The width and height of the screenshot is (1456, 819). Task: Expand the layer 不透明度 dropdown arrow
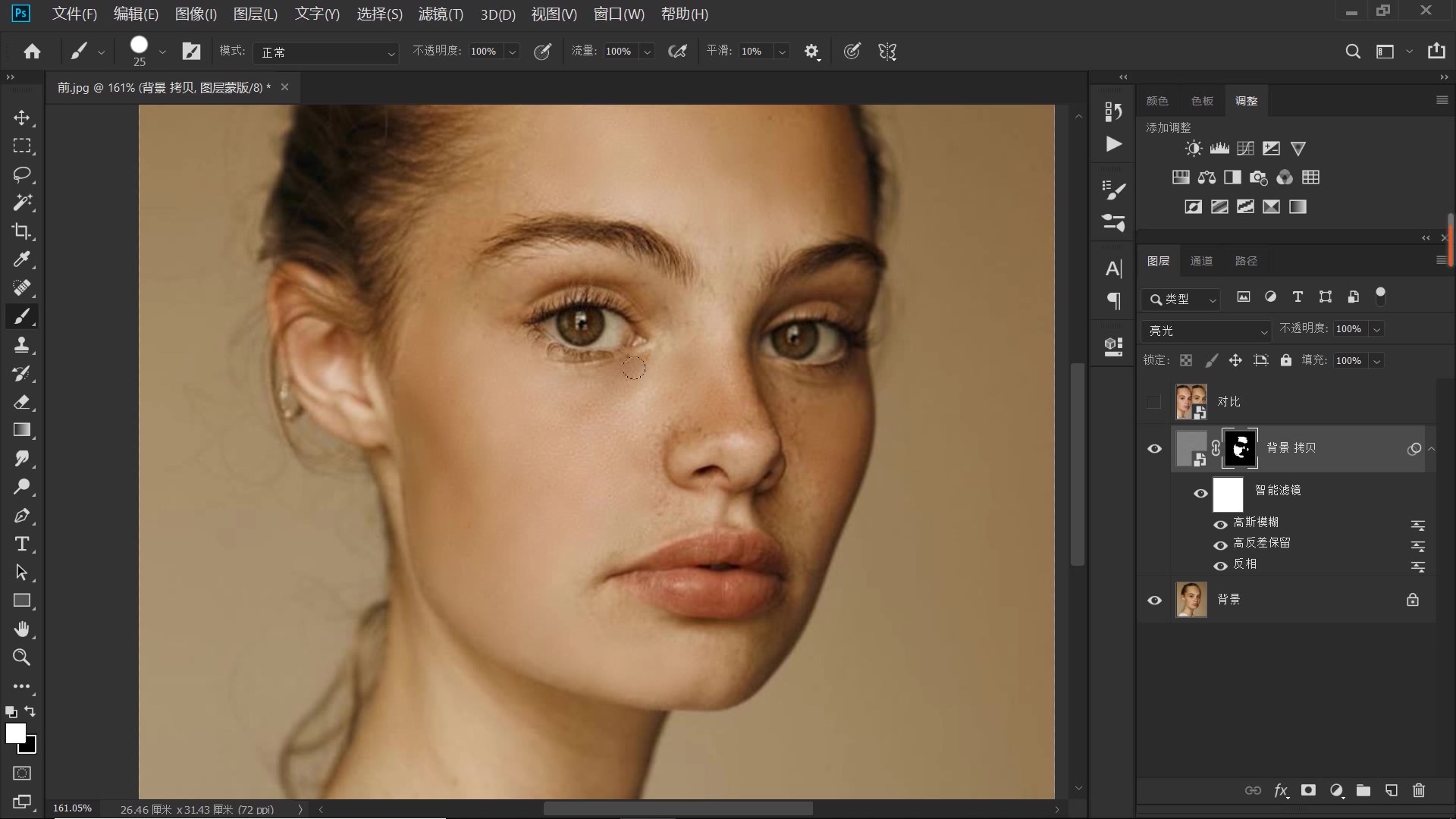[1376, 329]
